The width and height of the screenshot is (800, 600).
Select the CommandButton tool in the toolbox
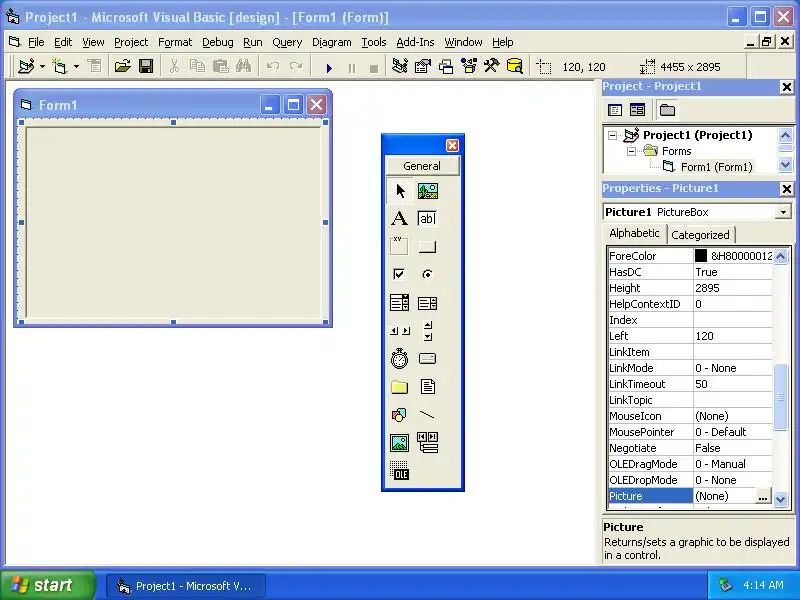(x=428, y=247)
